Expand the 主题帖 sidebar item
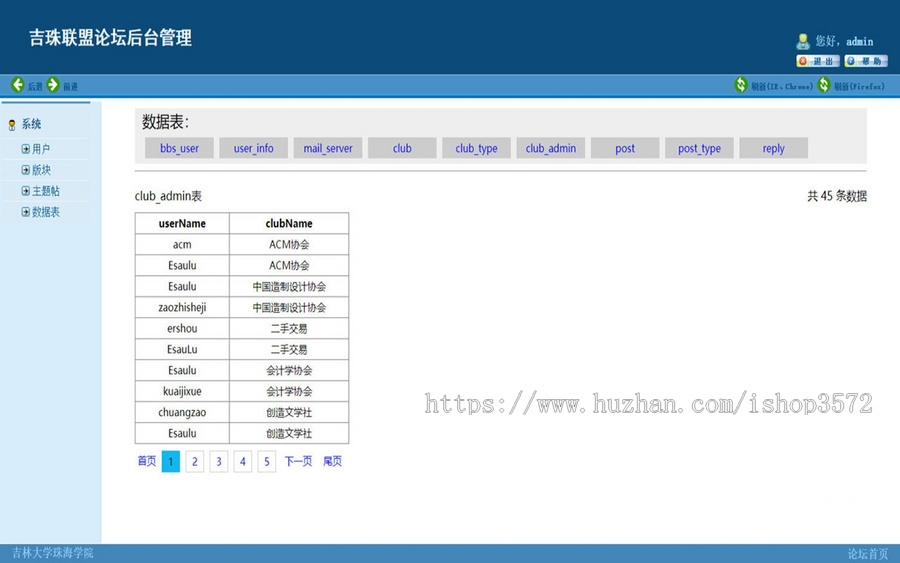The height and width of the screenshot is (563, 900). (41, 191)
